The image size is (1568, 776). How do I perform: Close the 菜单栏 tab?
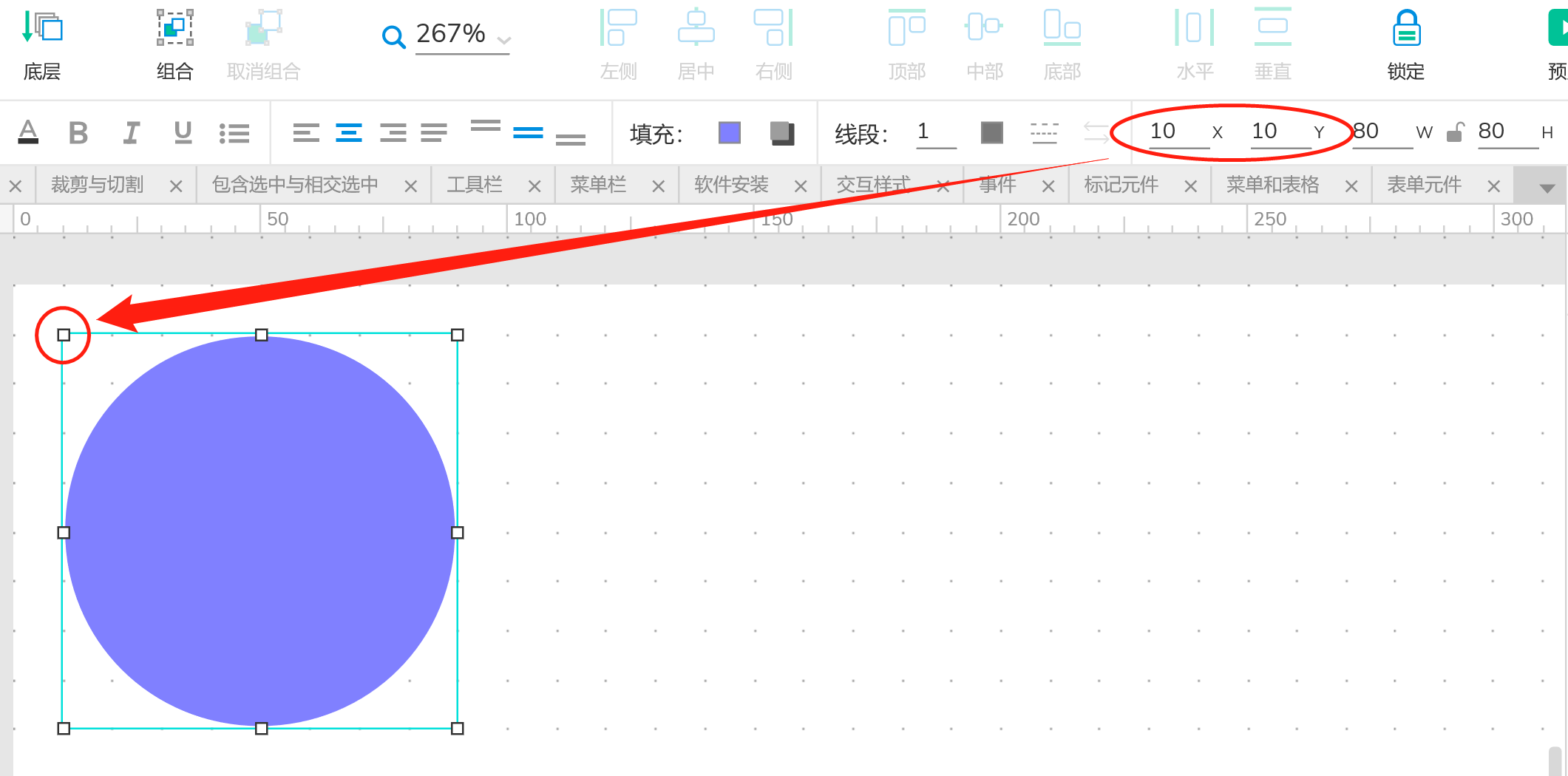(658, 186)
